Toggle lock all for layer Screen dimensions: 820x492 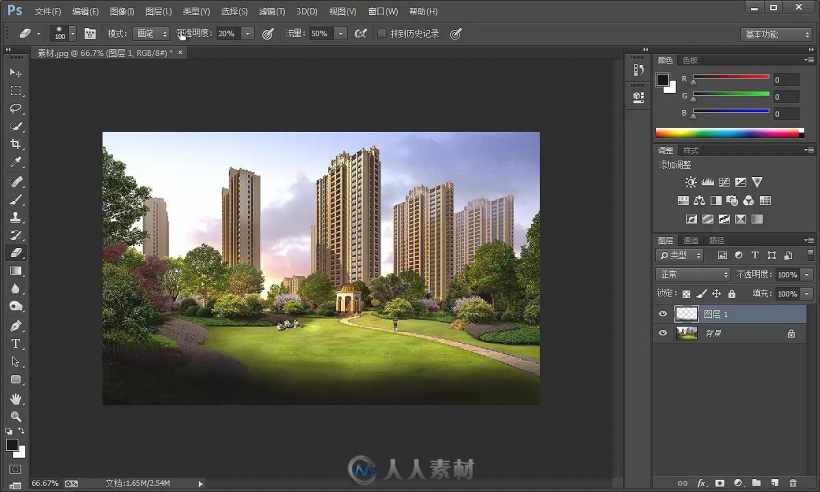732,294
